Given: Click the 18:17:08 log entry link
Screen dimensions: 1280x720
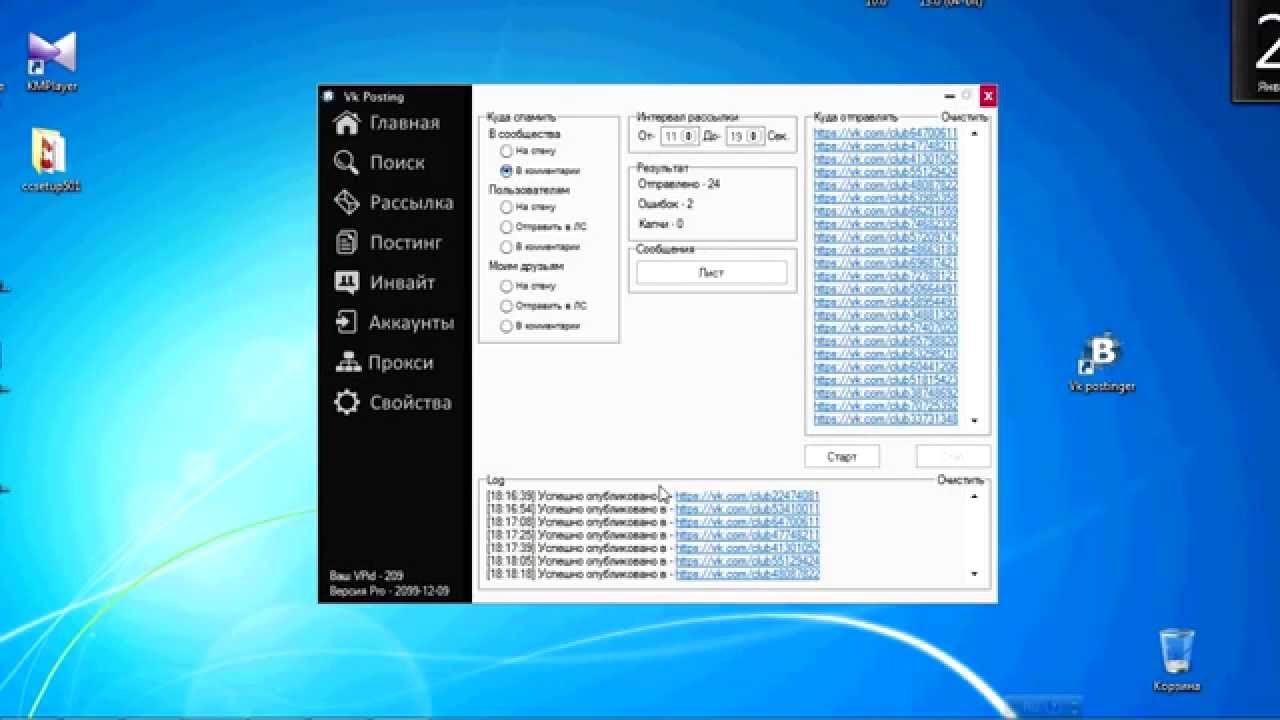Looking at the screenshot, I should (x=747, y=522).
